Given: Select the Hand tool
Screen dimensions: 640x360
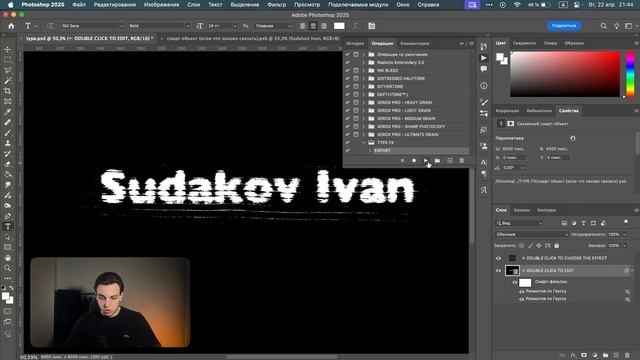Looking at the screenshot, I should point(8,258).
